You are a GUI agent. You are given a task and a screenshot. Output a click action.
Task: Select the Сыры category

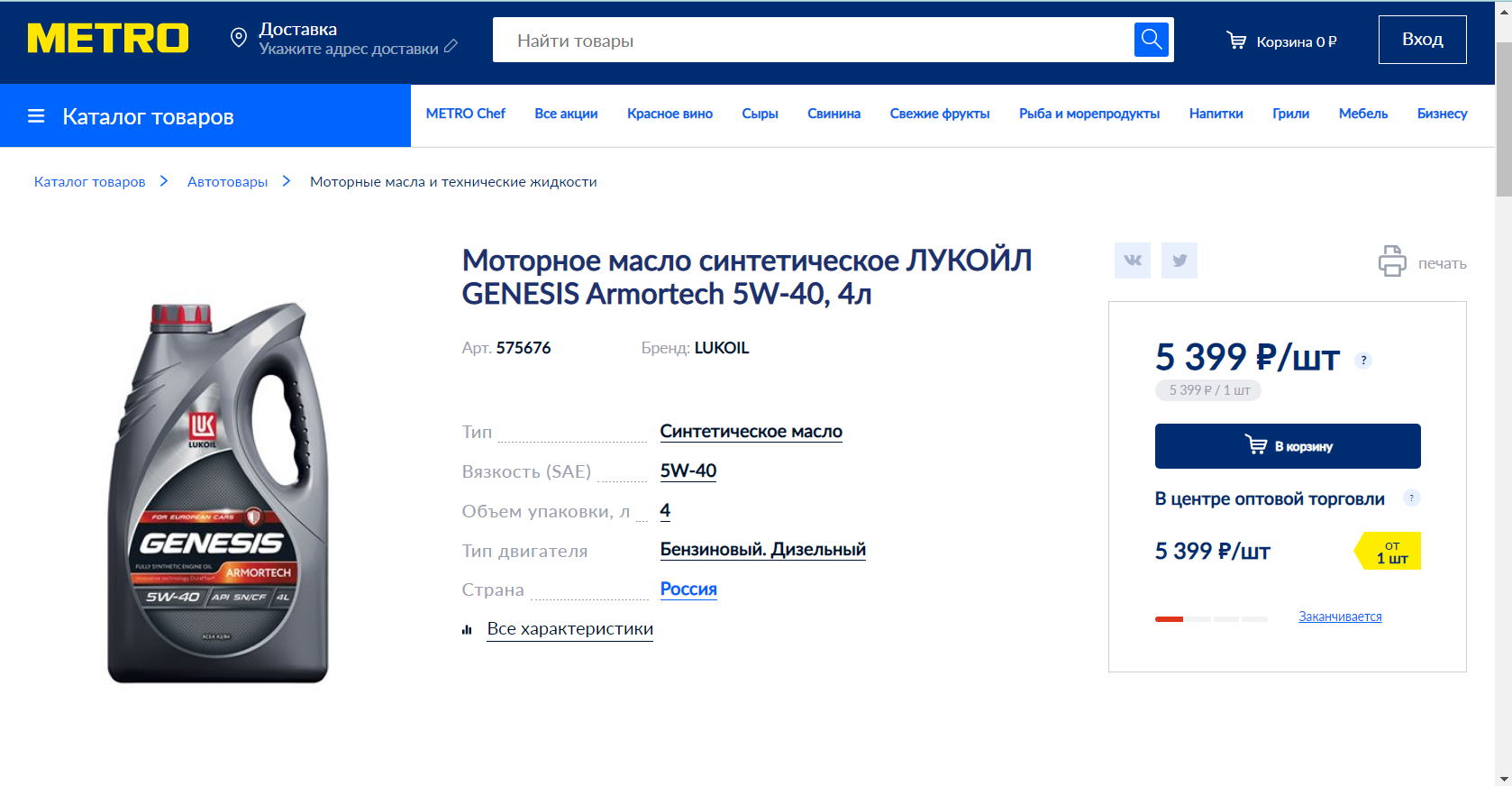click(760, 114)
